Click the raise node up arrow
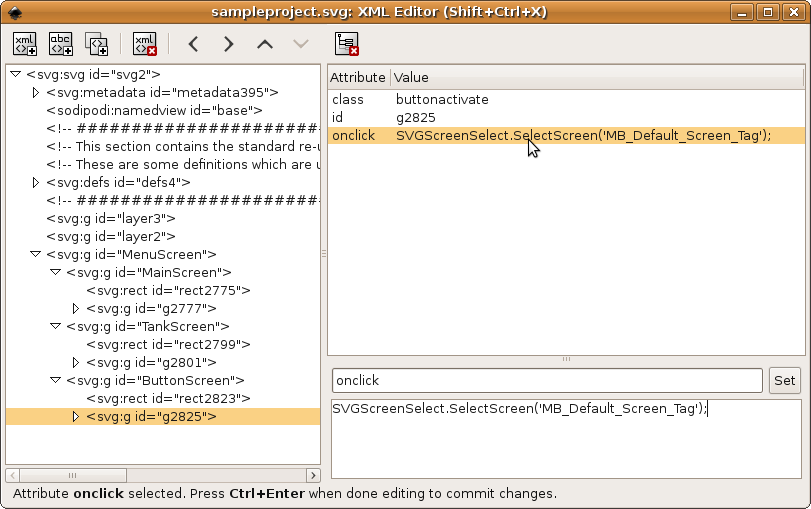 point(264,44)
